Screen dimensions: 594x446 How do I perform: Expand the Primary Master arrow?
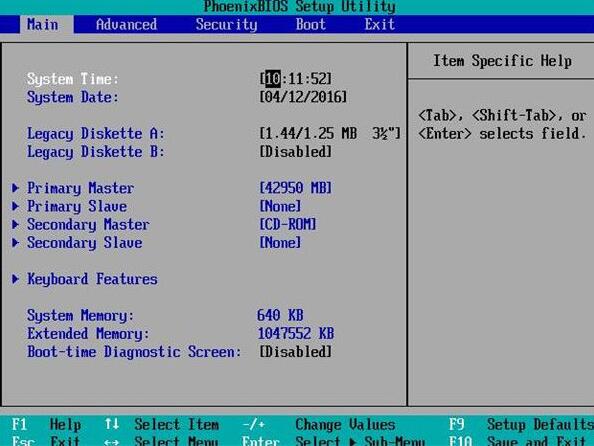[16, 188]
